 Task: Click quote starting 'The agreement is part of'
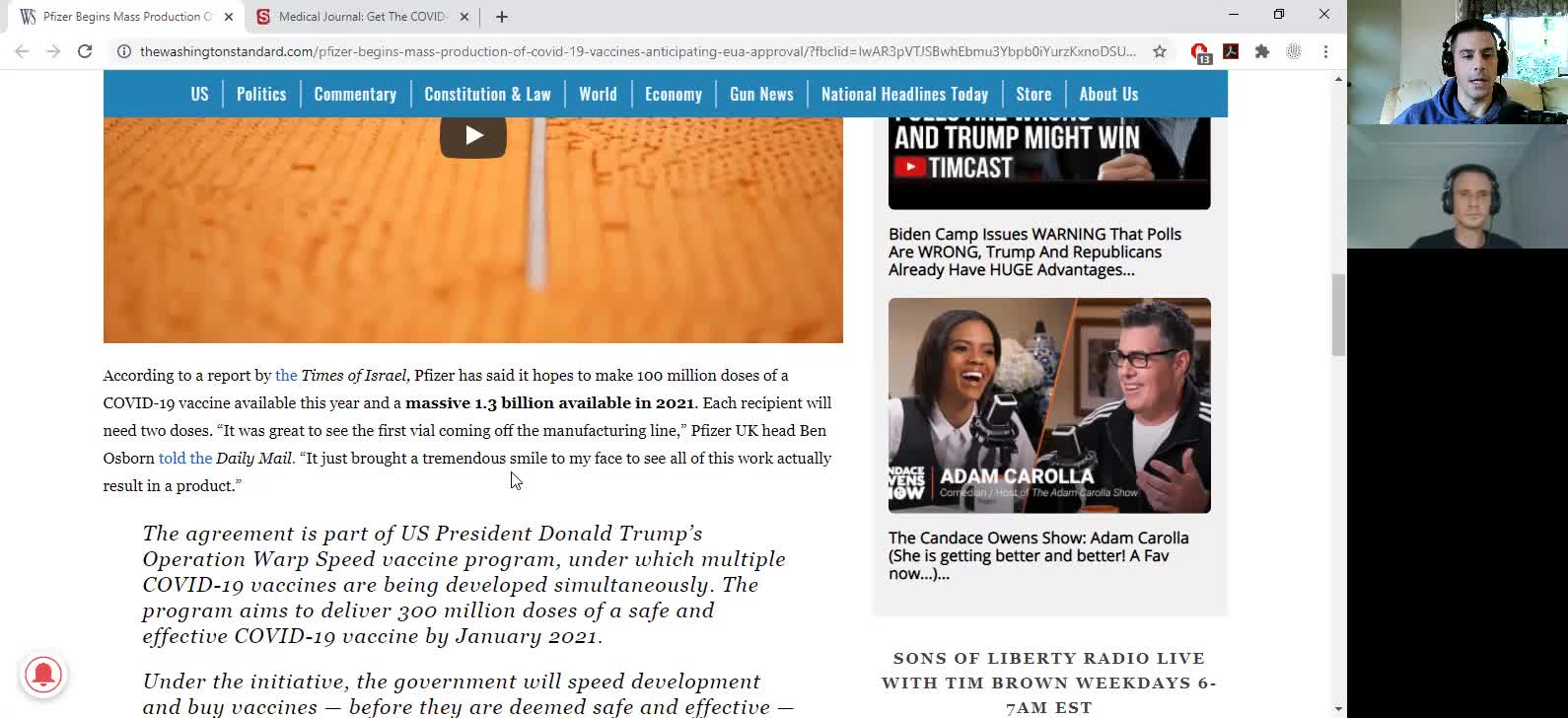click(464, 585)
